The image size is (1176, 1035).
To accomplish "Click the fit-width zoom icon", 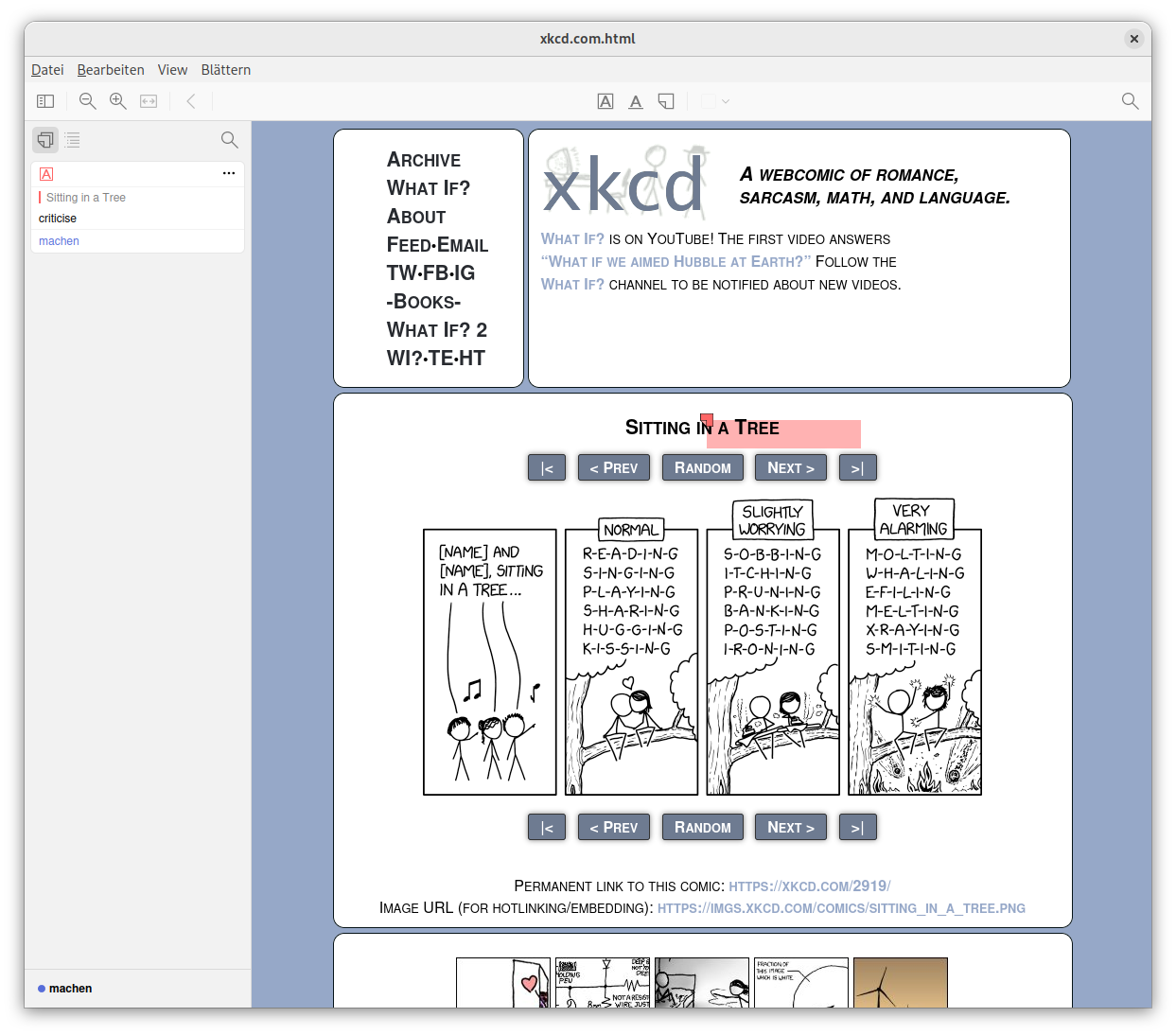I will tap(149, 101).
